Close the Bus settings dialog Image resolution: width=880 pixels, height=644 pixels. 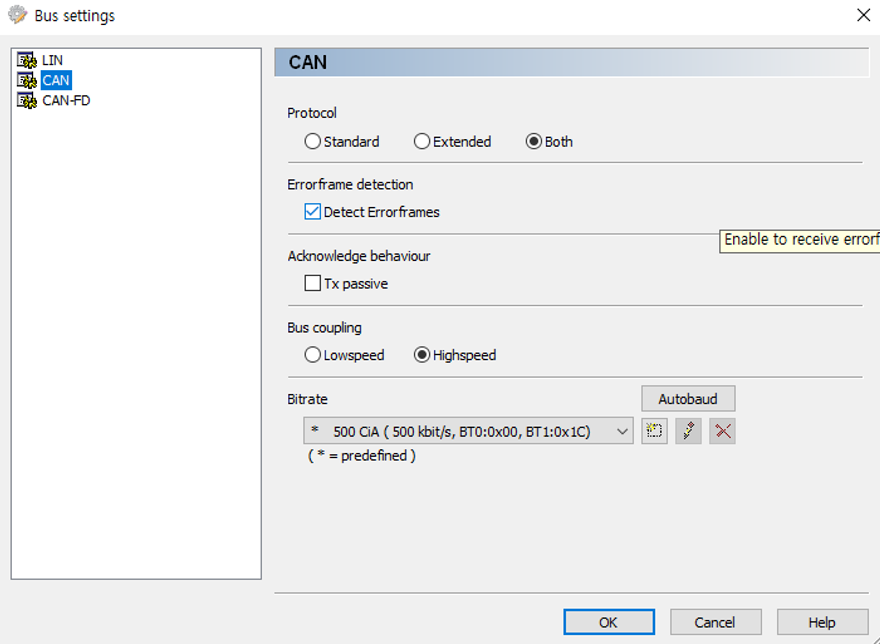pyautogui.click(x=864, y=15)
